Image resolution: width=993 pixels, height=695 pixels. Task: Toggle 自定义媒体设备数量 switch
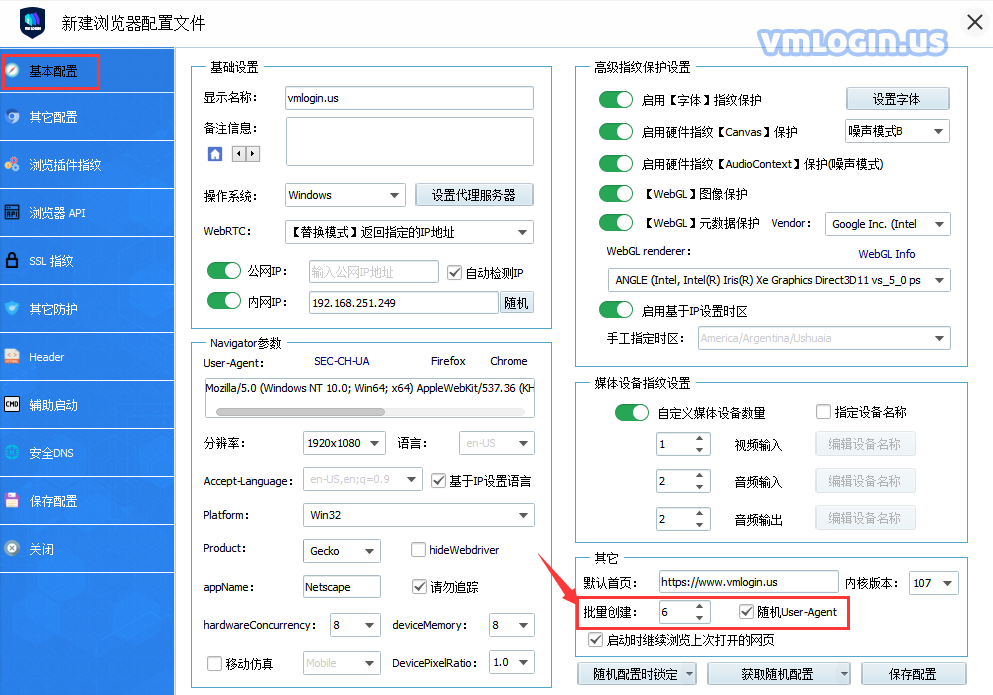[x=632, y=413]
